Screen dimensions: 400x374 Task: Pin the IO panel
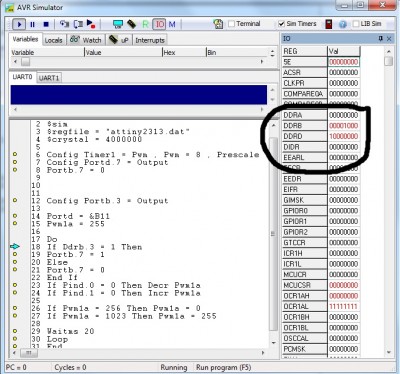(x=380, y=39)
